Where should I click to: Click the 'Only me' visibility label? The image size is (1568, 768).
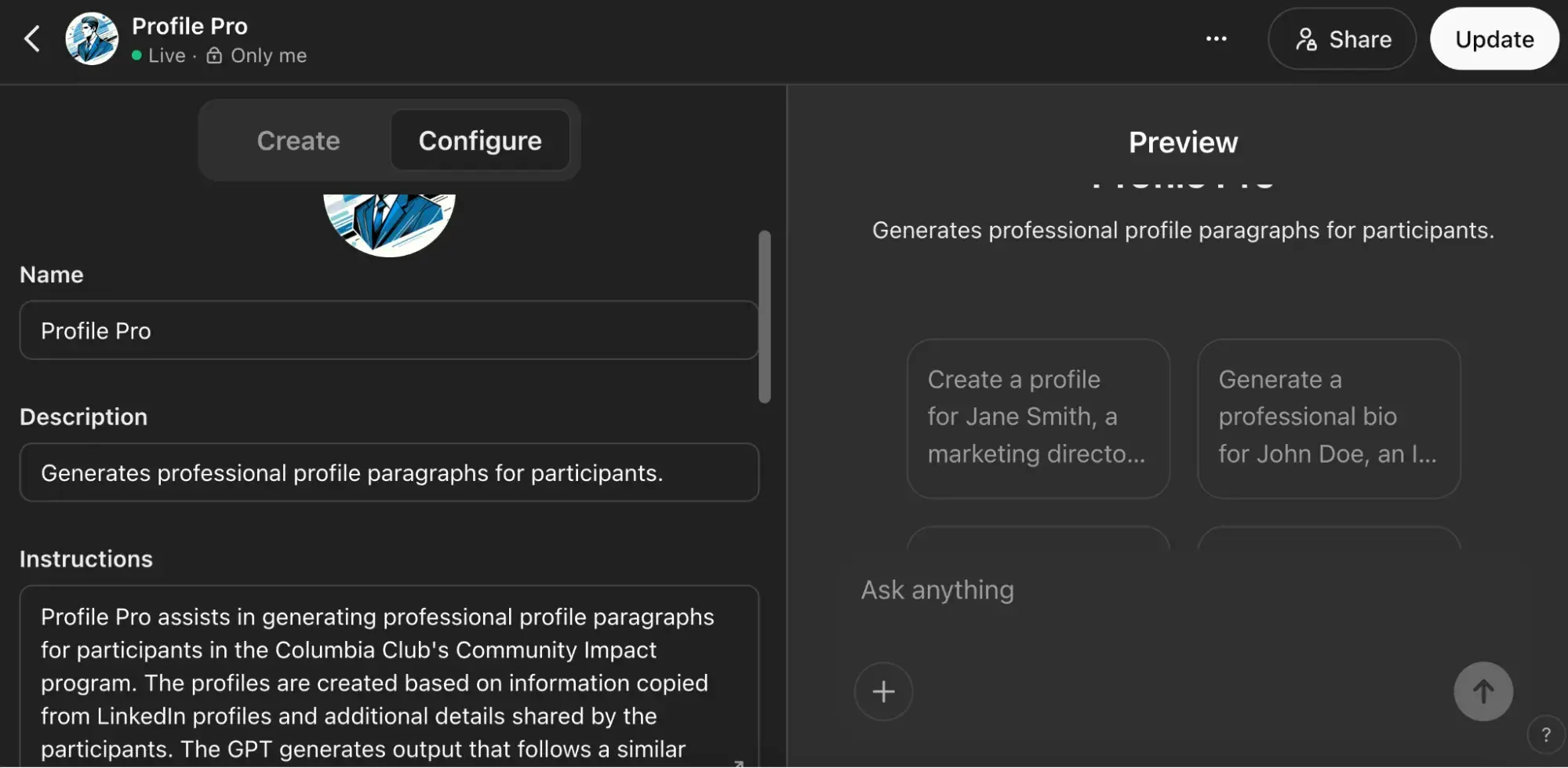pyautogui.click(x=268, y=56)
